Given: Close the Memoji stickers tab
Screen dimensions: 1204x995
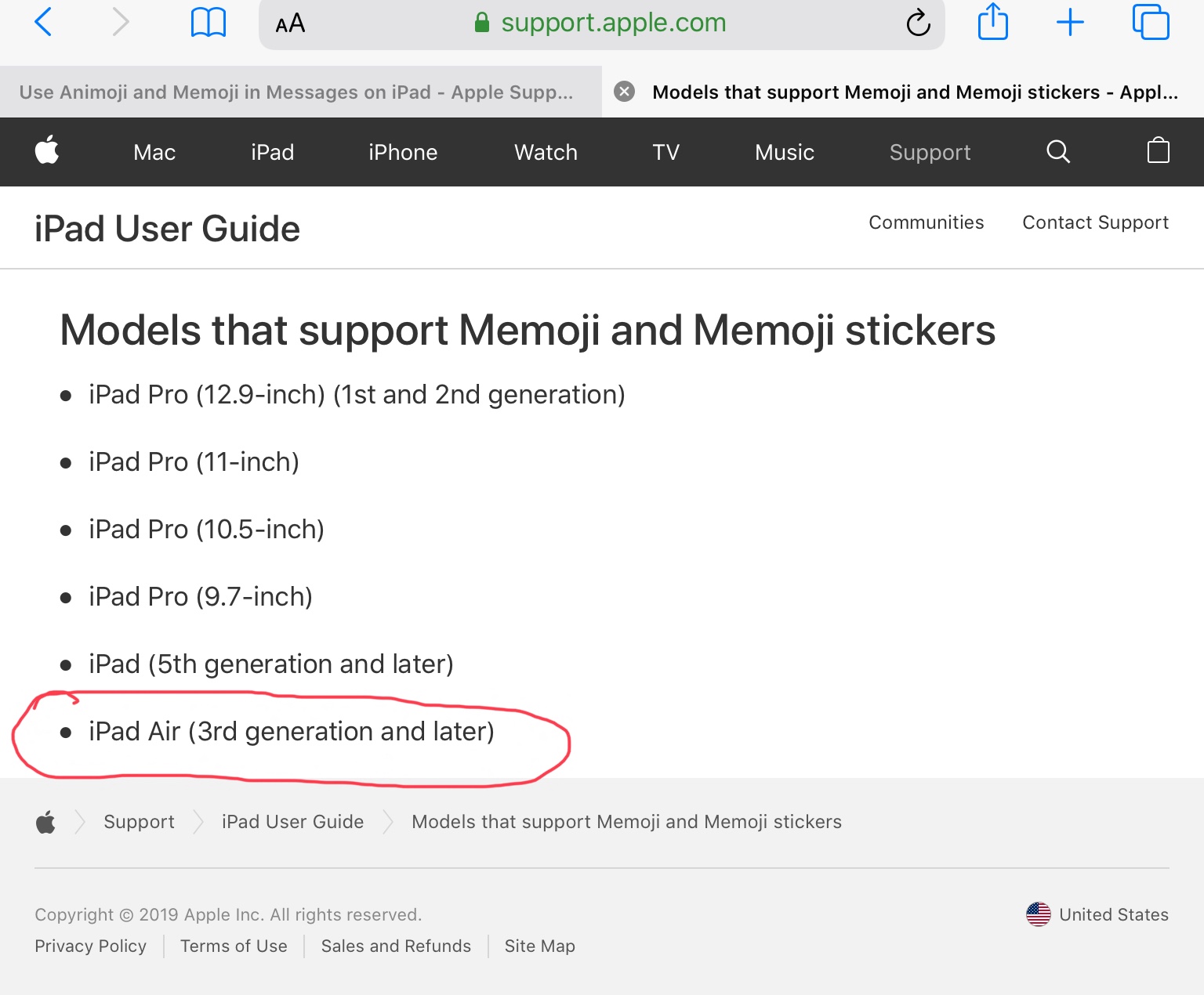Looking at the screenshot, I should pos(625,92).
